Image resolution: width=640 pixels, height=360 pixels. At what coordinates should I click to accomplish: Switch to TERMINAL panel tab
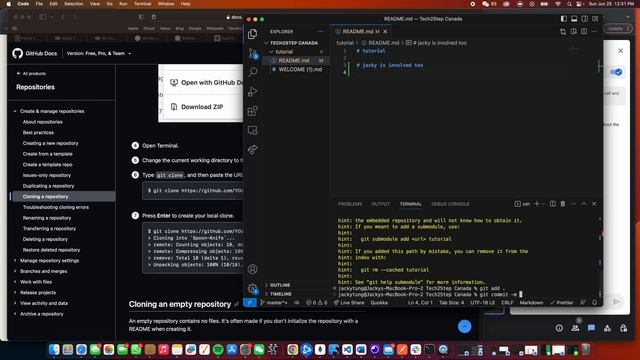tap(410, 204)
